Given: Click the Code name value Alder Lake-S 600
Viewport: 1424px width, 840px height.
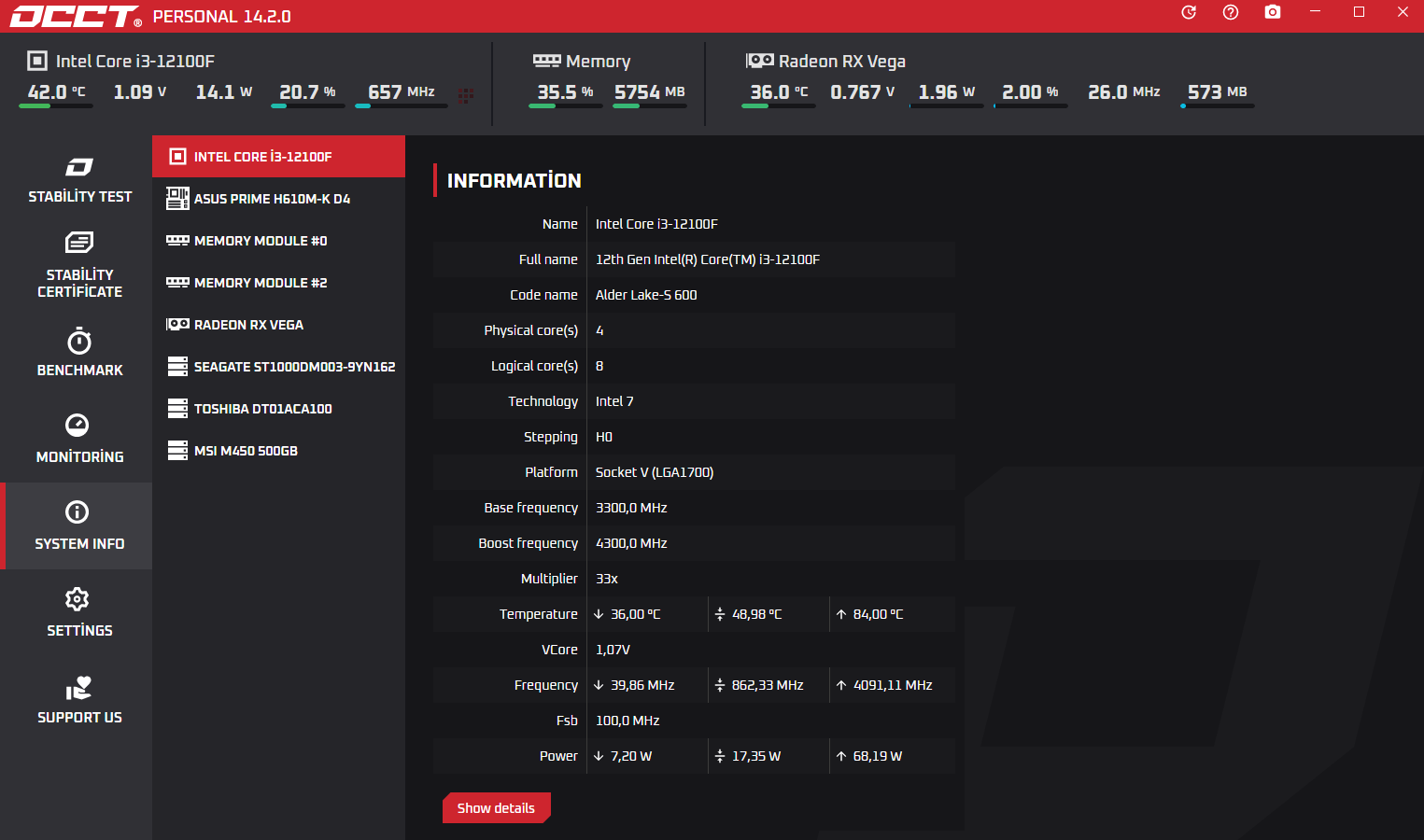Looking at the screenshot, I should (x=646, y=295).
